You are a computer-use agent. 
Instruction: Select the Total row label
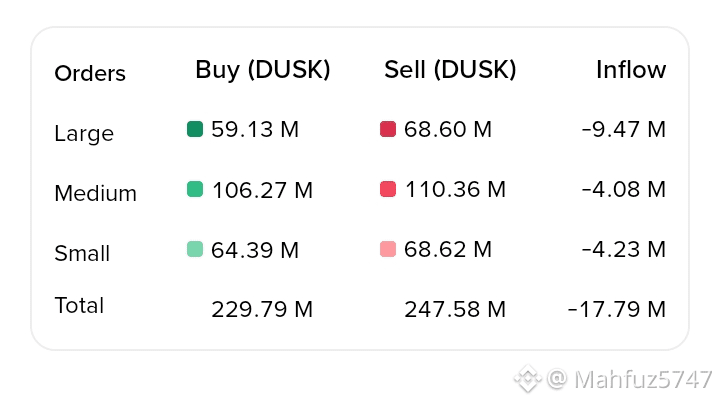coord(79,305)
